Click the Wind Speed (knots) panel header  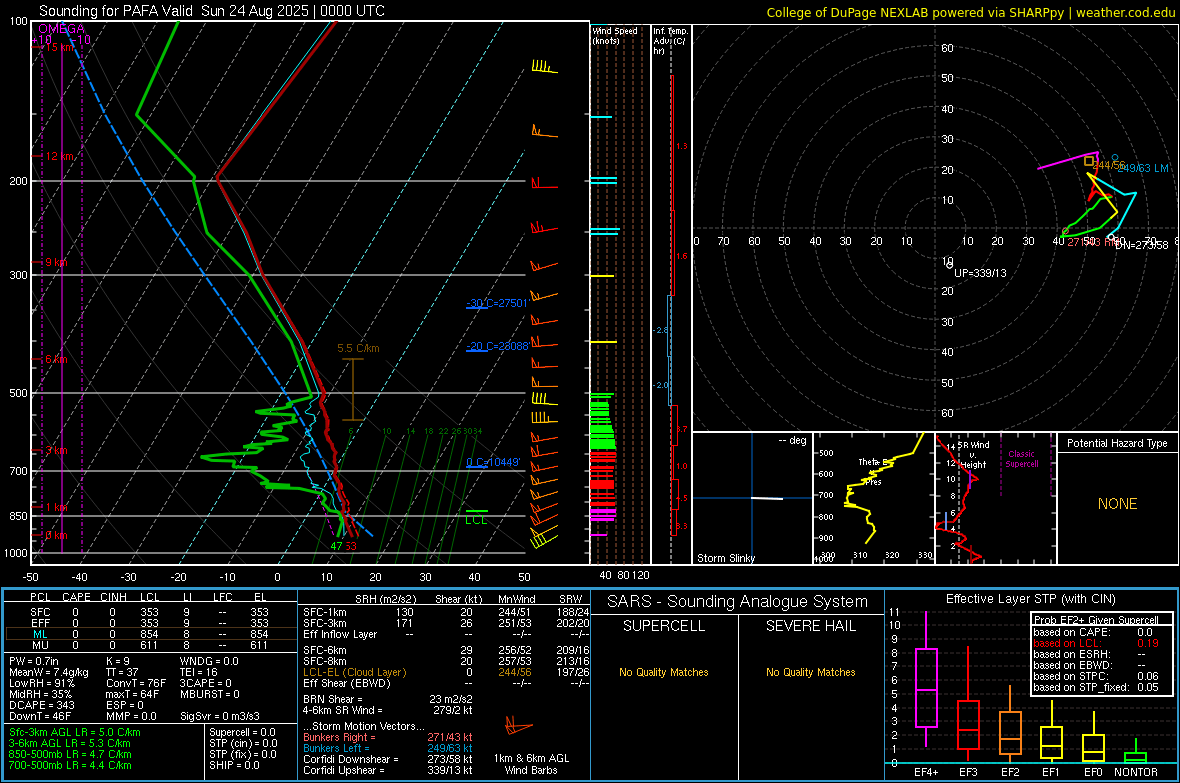614,35
